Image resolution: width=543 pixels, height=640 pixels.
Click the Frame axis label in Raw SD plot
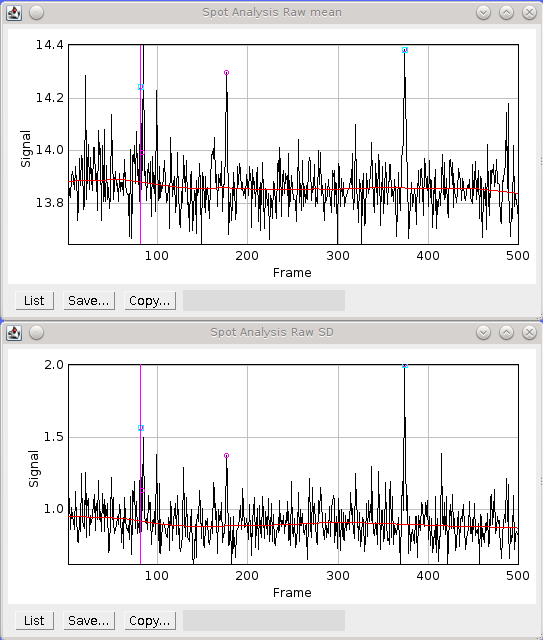coord(292,593)
